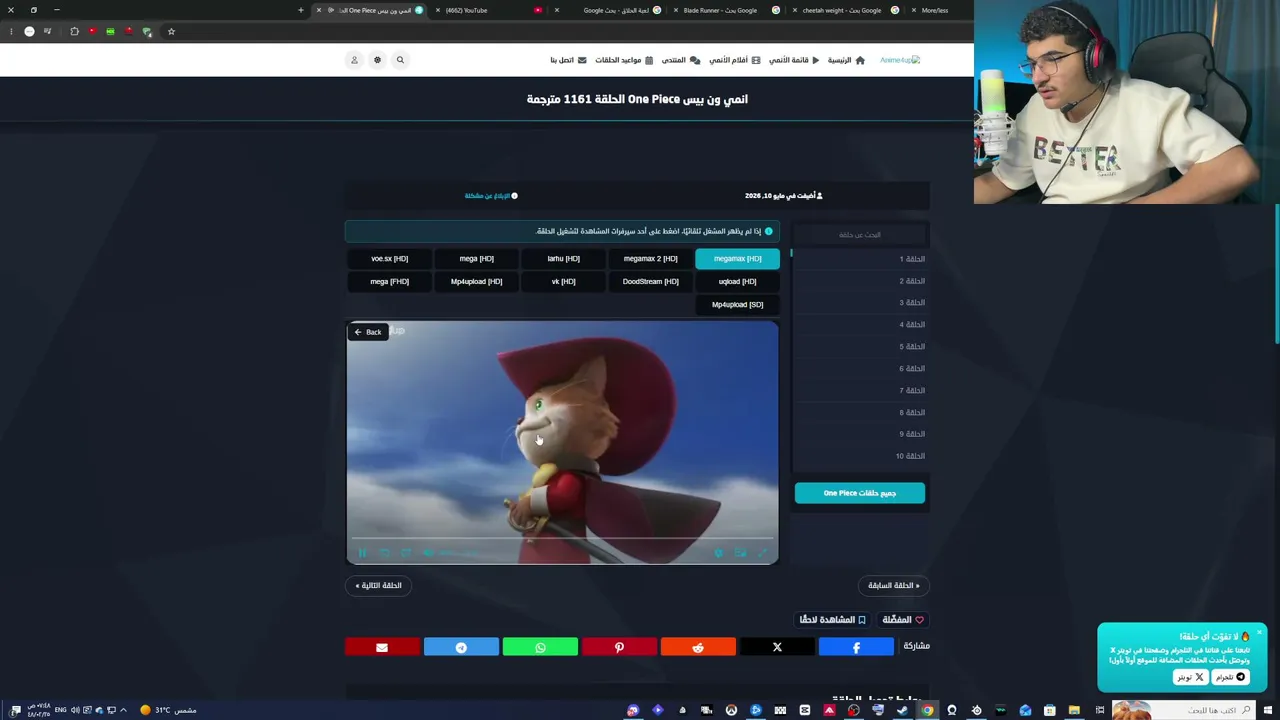This screenshot has width=1280, height=720.
Task: Go to the previous episode (الحلقة السابقة)
Action: pyautogui.click(x=894, y=586)
